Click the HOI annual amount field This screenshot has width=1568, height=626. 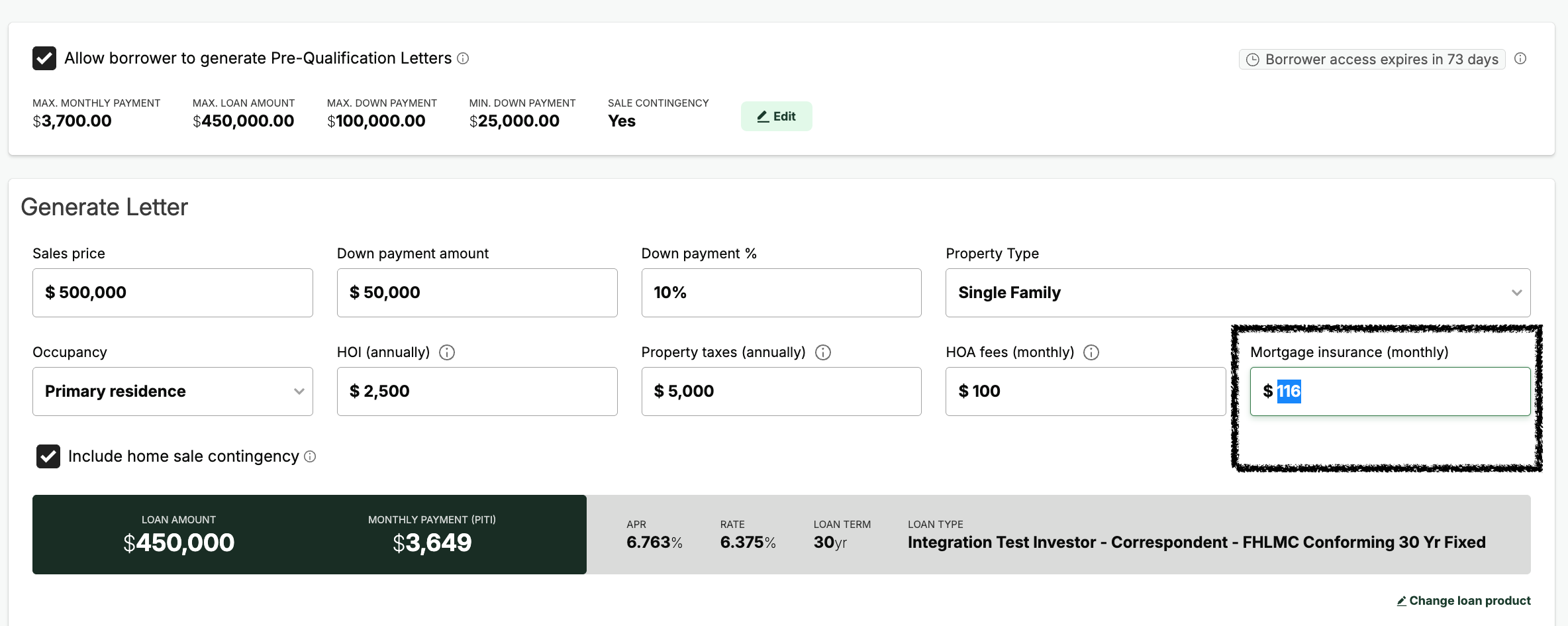pyautogui.click(x=477, y=391)
